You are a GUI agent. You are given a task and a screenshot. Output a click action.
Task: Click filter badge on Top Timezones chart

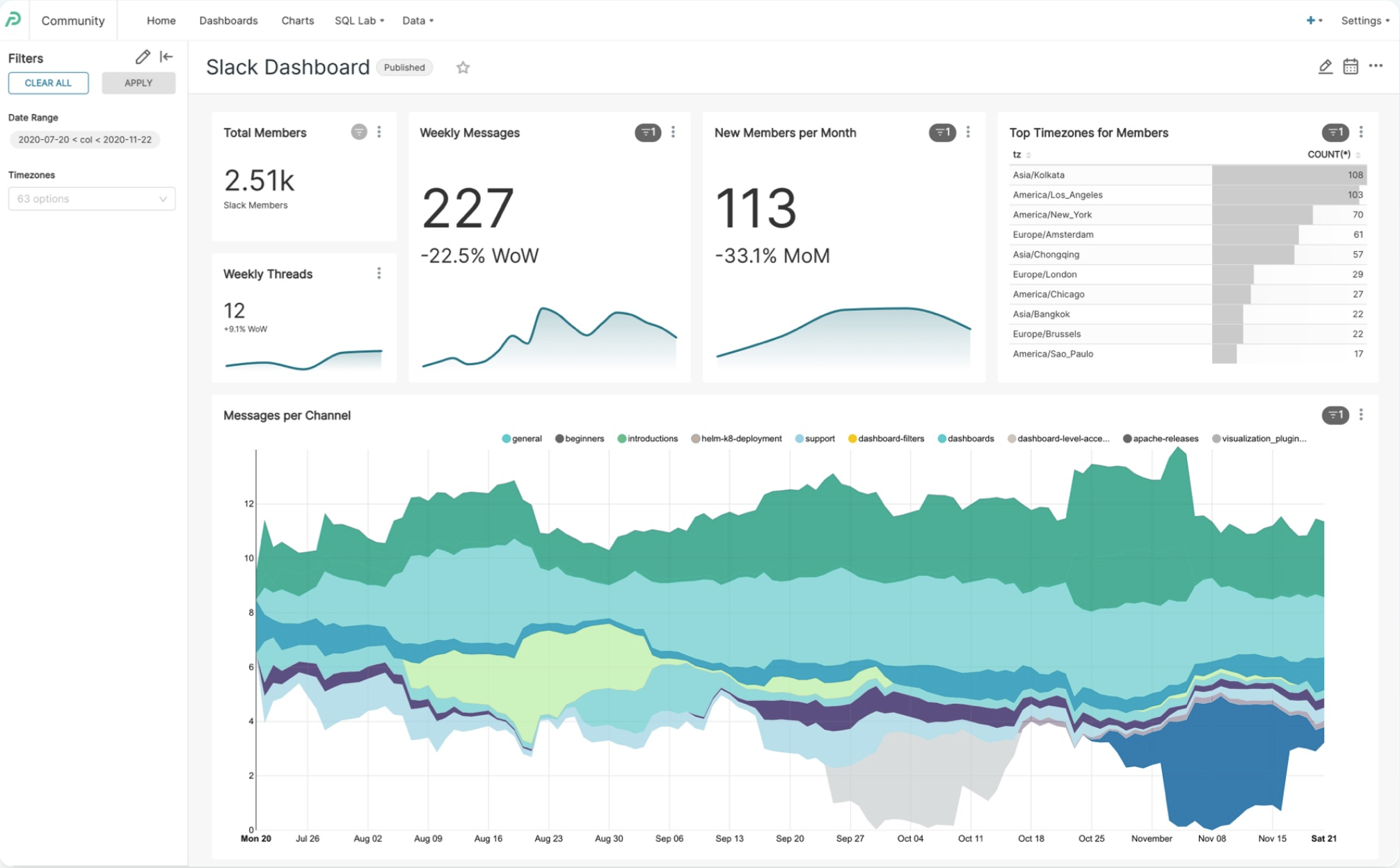point(1335,132)
